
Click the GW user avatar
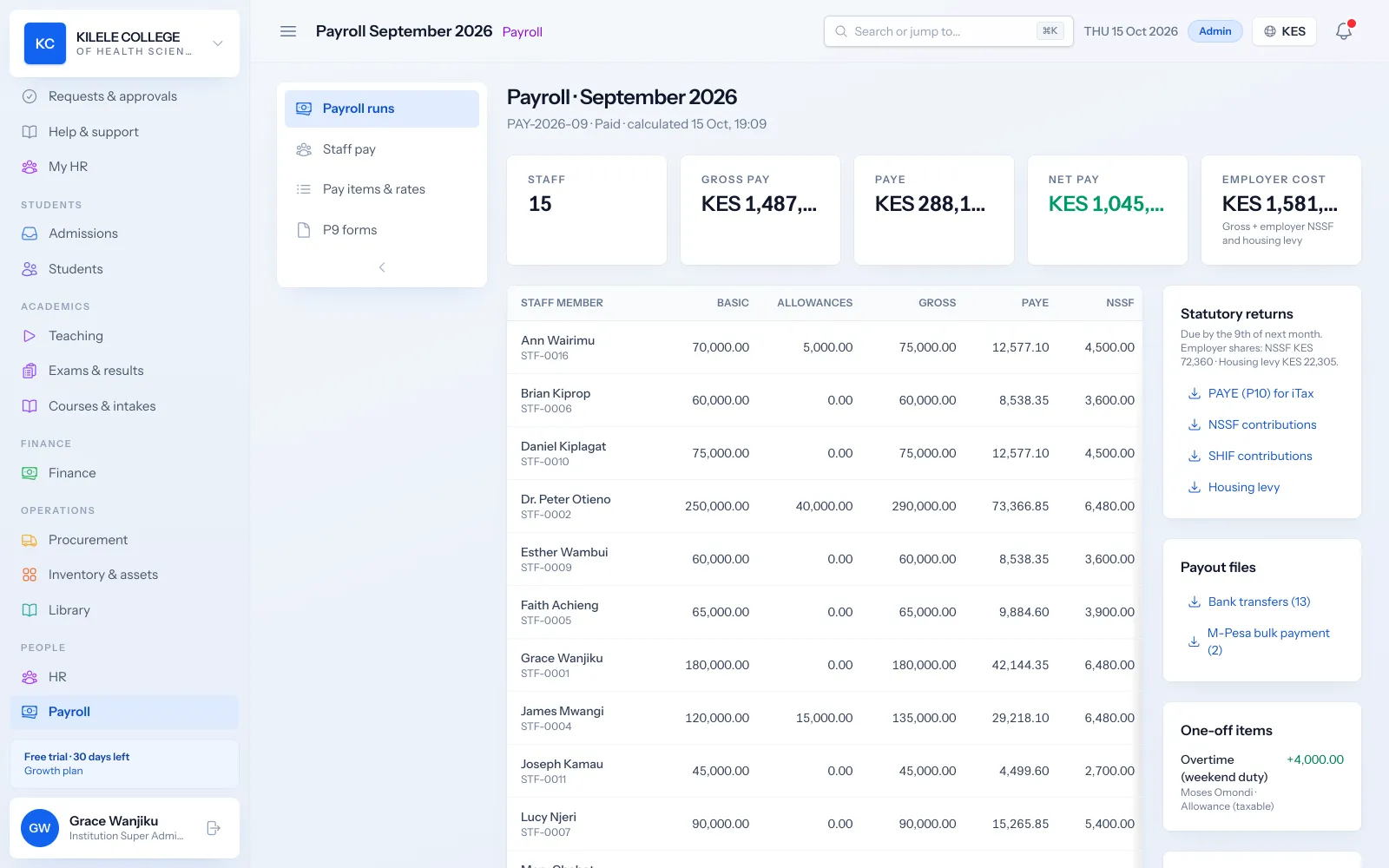pyautogui.click(x=40, y=828)
